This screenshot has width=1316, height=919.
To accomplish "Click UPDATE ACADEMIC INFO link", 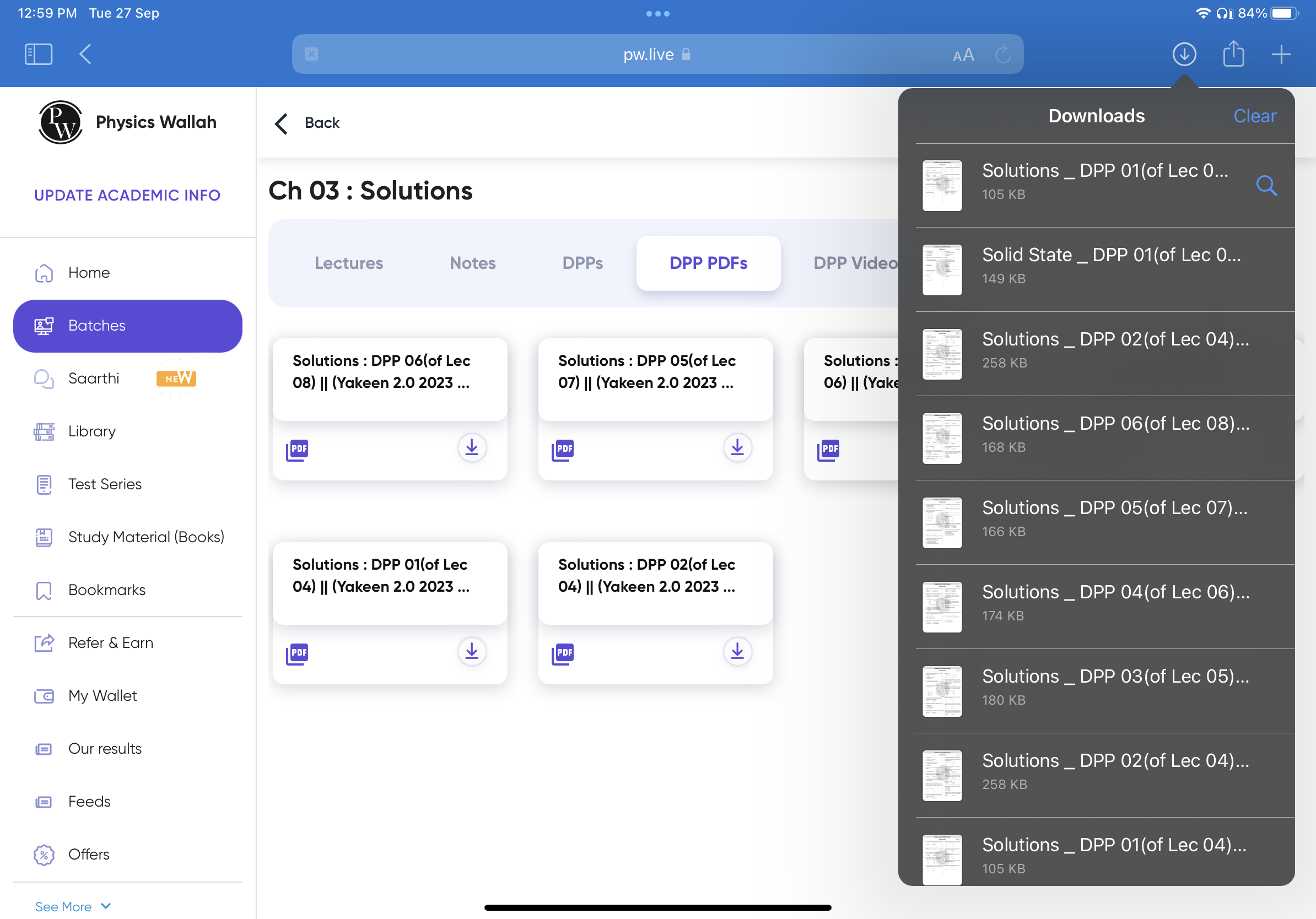I will 127,195.
